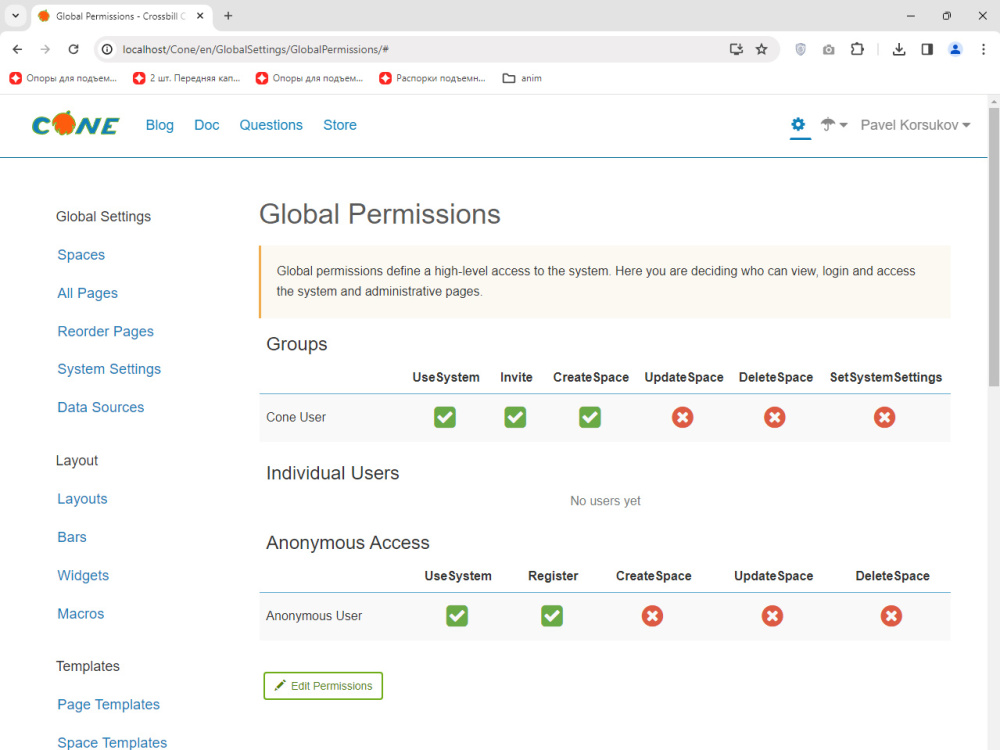Toggle Cone User Invite permission
The height and width of the screenshot is (750, 1000).
pos(515,417)
